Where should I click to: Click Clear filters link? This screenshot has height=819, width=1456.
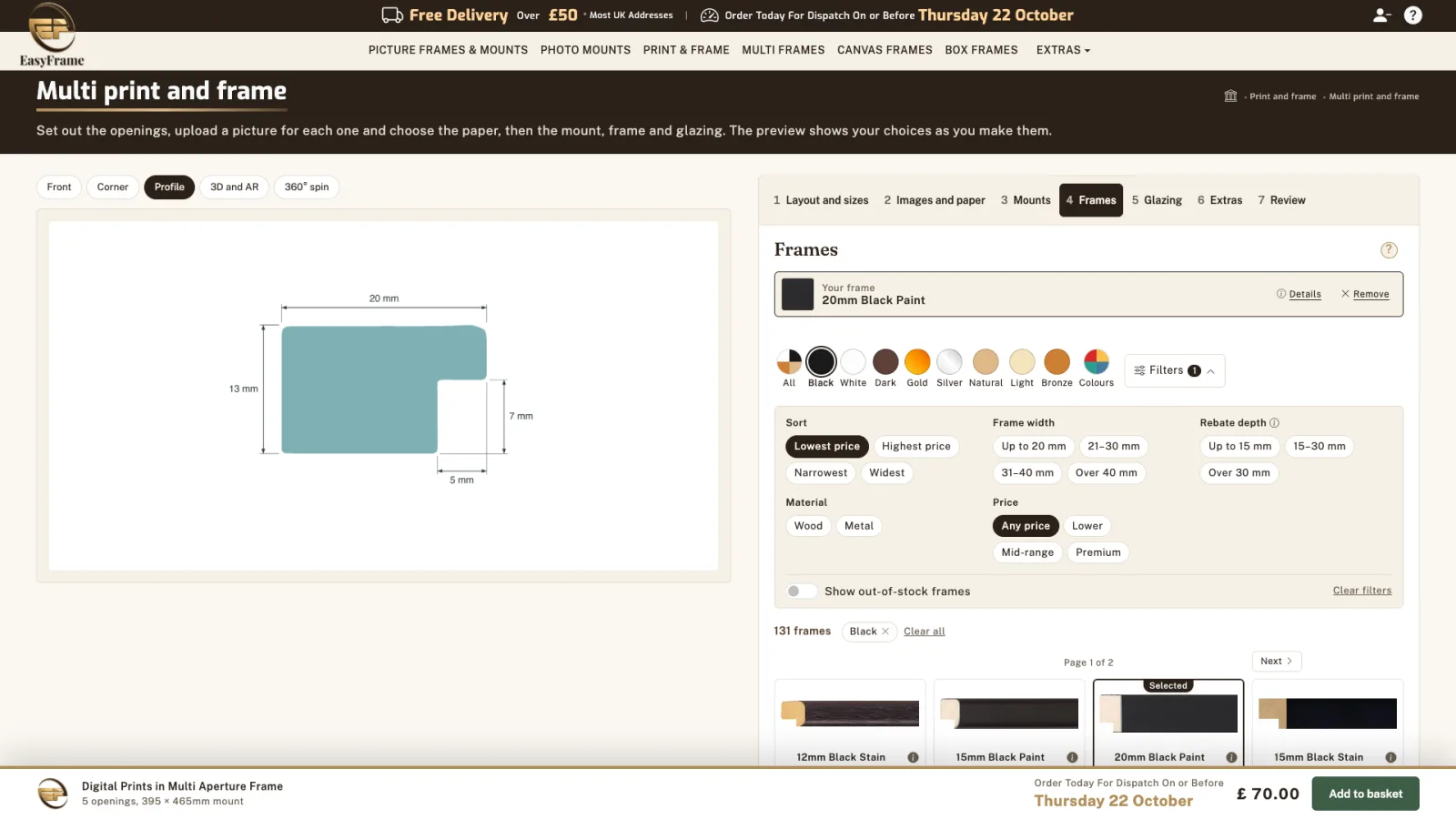pos(1362,591)
